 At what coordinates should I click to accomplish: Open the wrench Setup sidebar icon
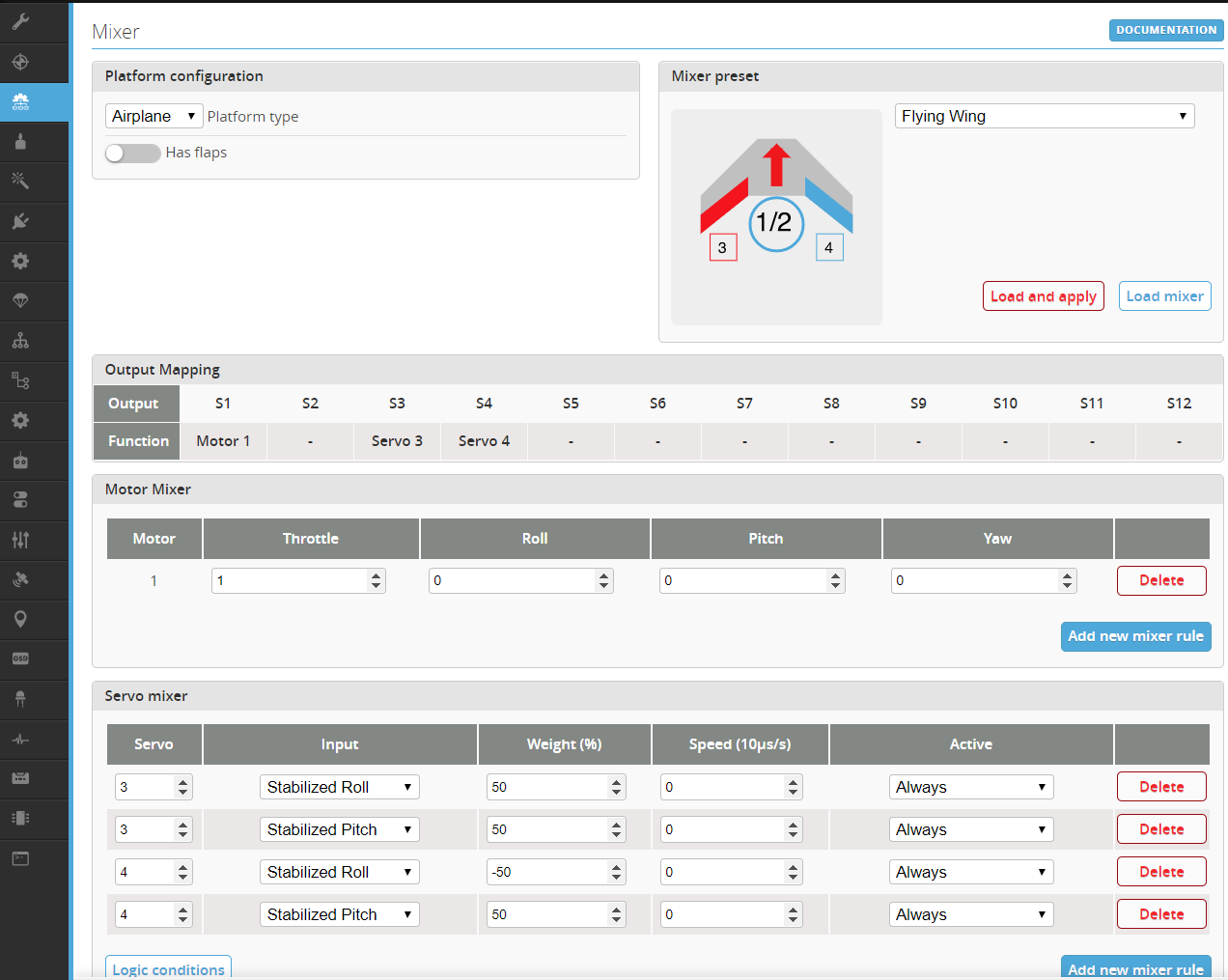pos(20,22)
